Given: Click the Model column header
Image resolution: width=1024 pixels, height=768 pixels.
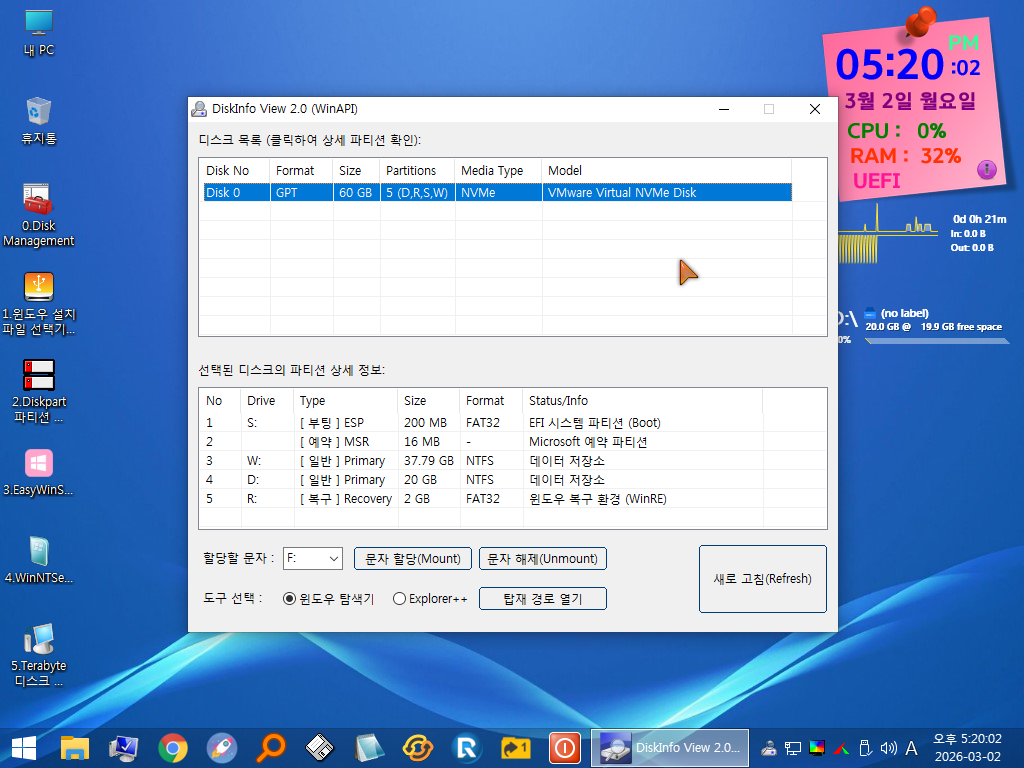Looking at the screenshot, I should click(x=666, y=171).
